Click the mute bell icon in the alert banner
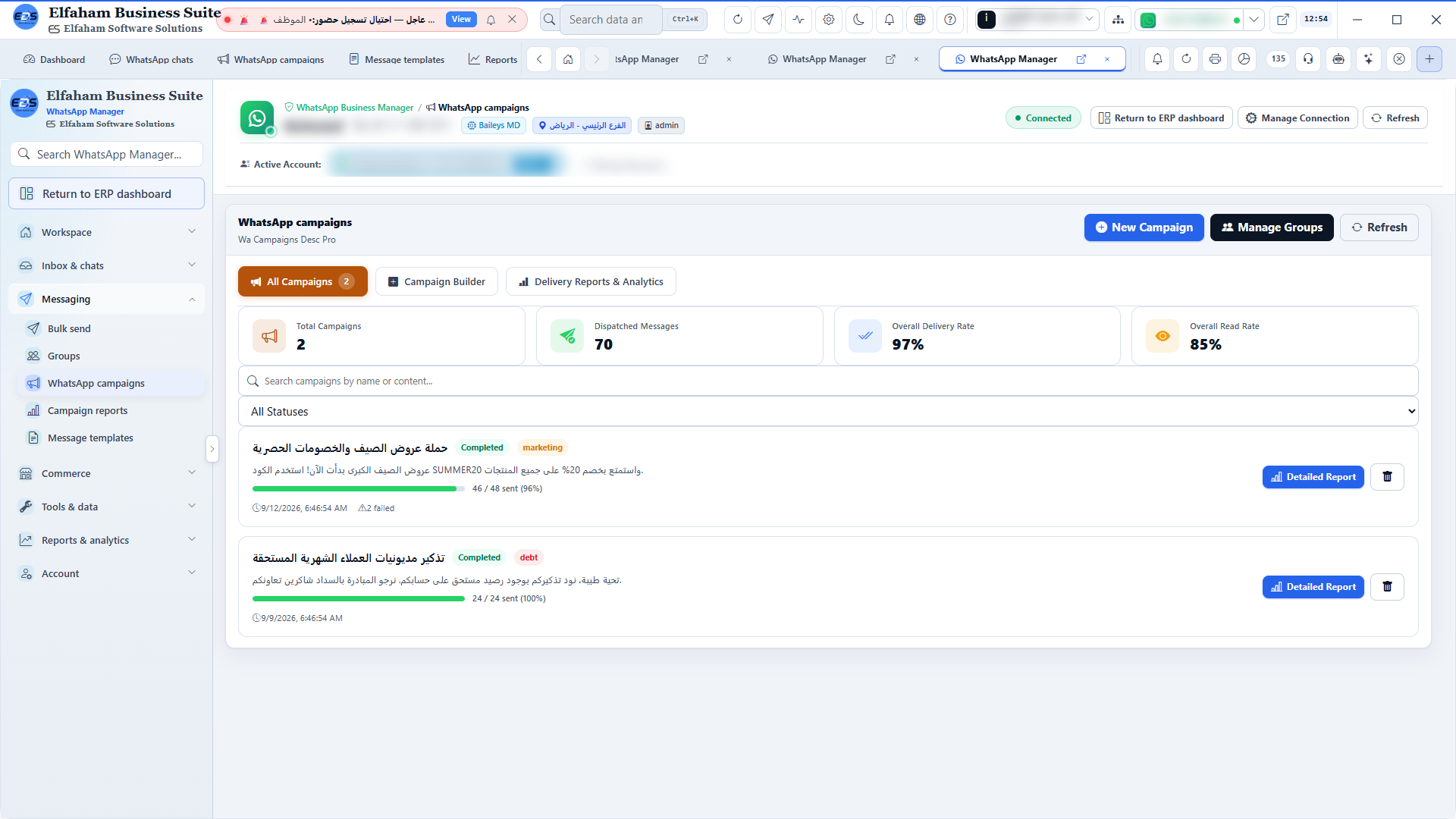This screenshot has width=1456, height=819. pos(491,20)
